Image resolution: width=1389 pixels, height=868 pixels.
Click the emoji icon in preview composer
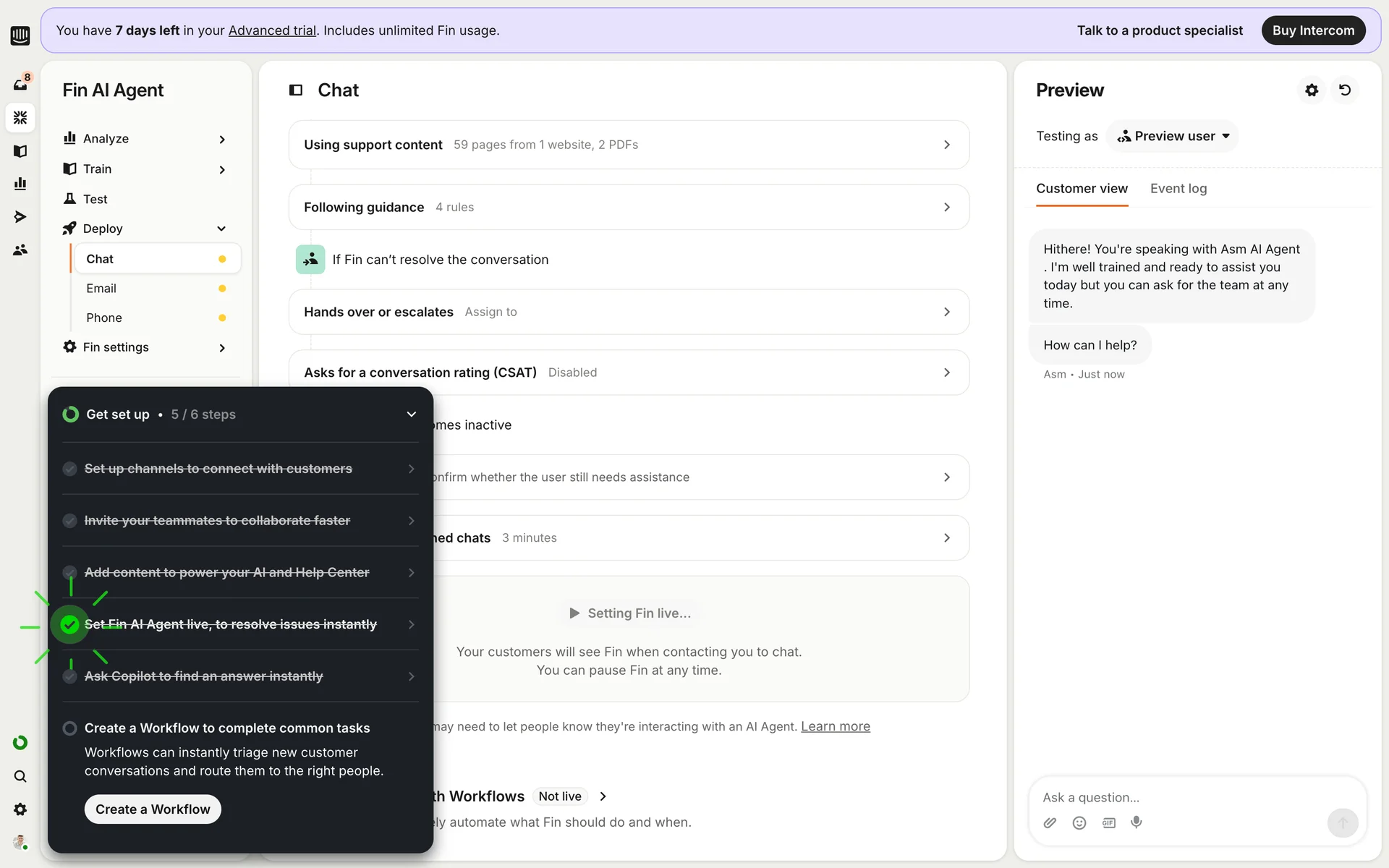click(1079, 822)
